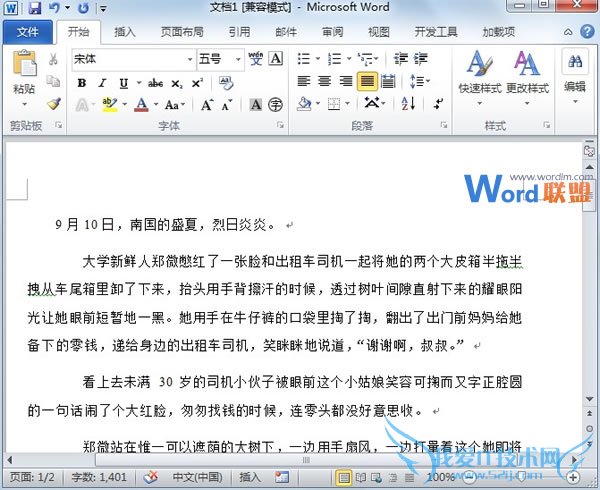Screen dimensions: 600x490
Task: Switch to the 插入 Insert tab
Action: (125, 32)
